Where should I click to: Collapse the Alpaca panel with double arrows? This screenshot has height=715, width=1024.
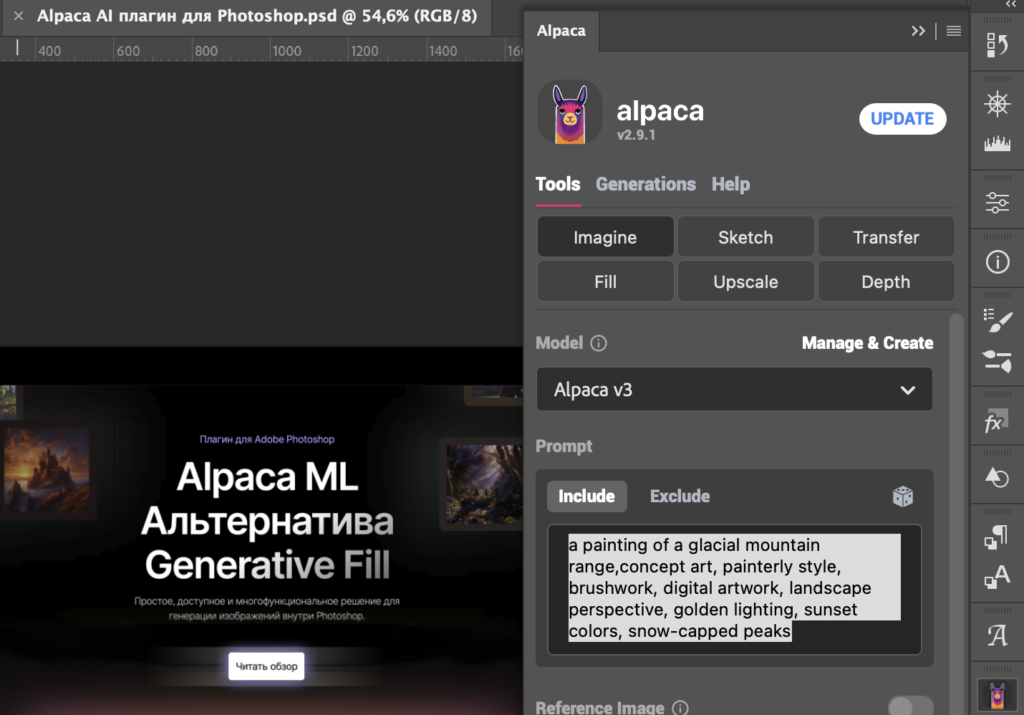point(918,31)
